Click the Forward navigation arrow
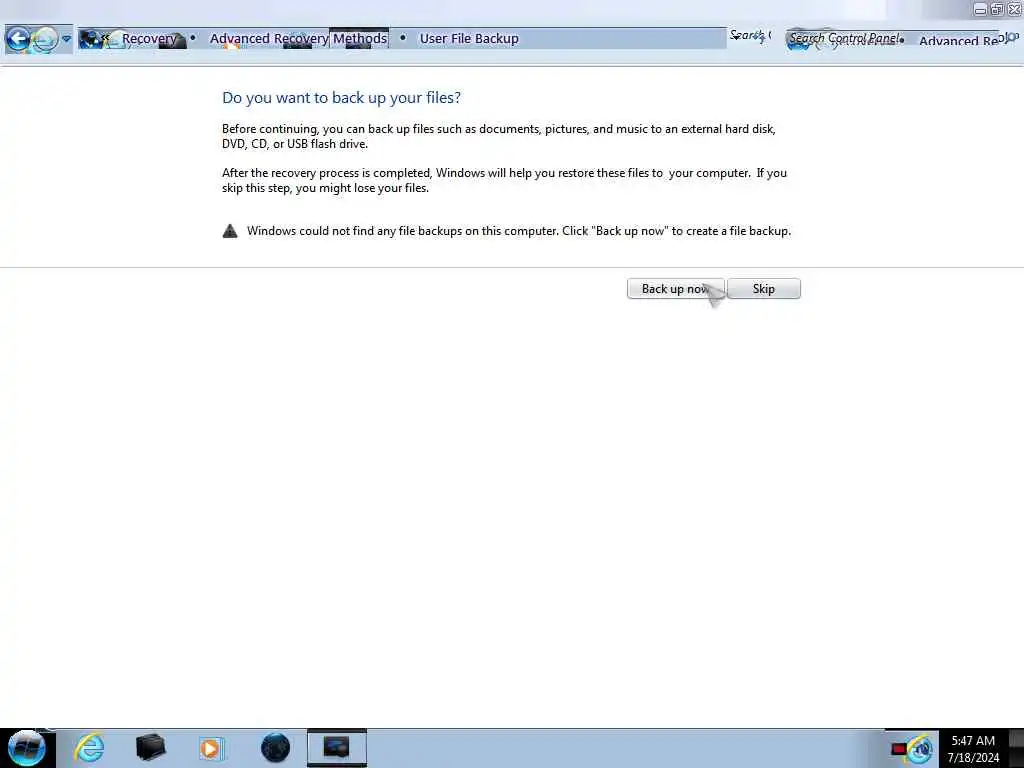The height and width of the screenshot is (768, 1024). coord(44,39)
